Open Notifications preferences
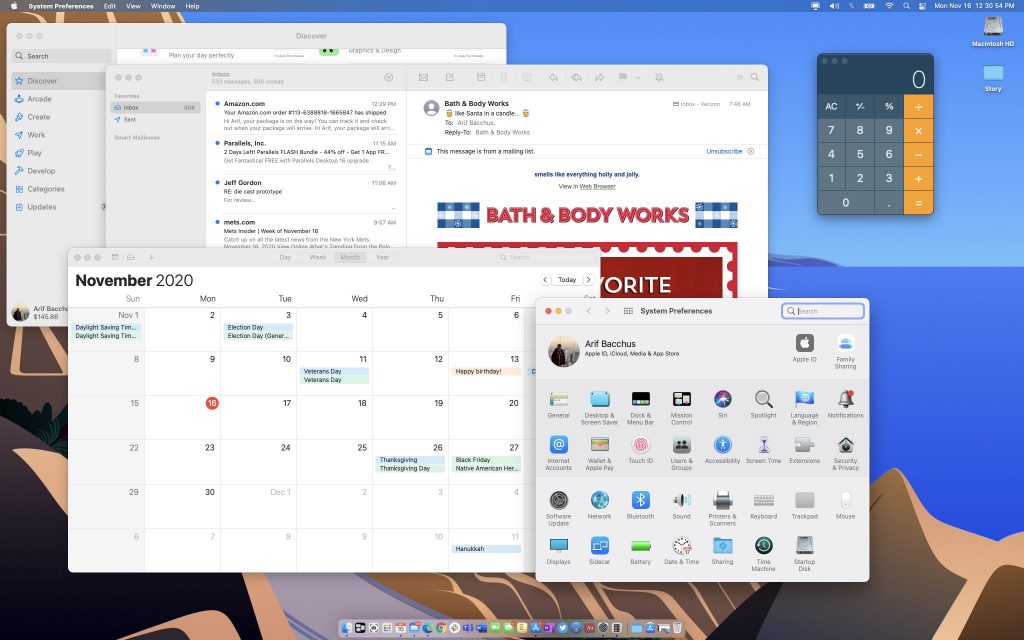 [x=845, y=404]
